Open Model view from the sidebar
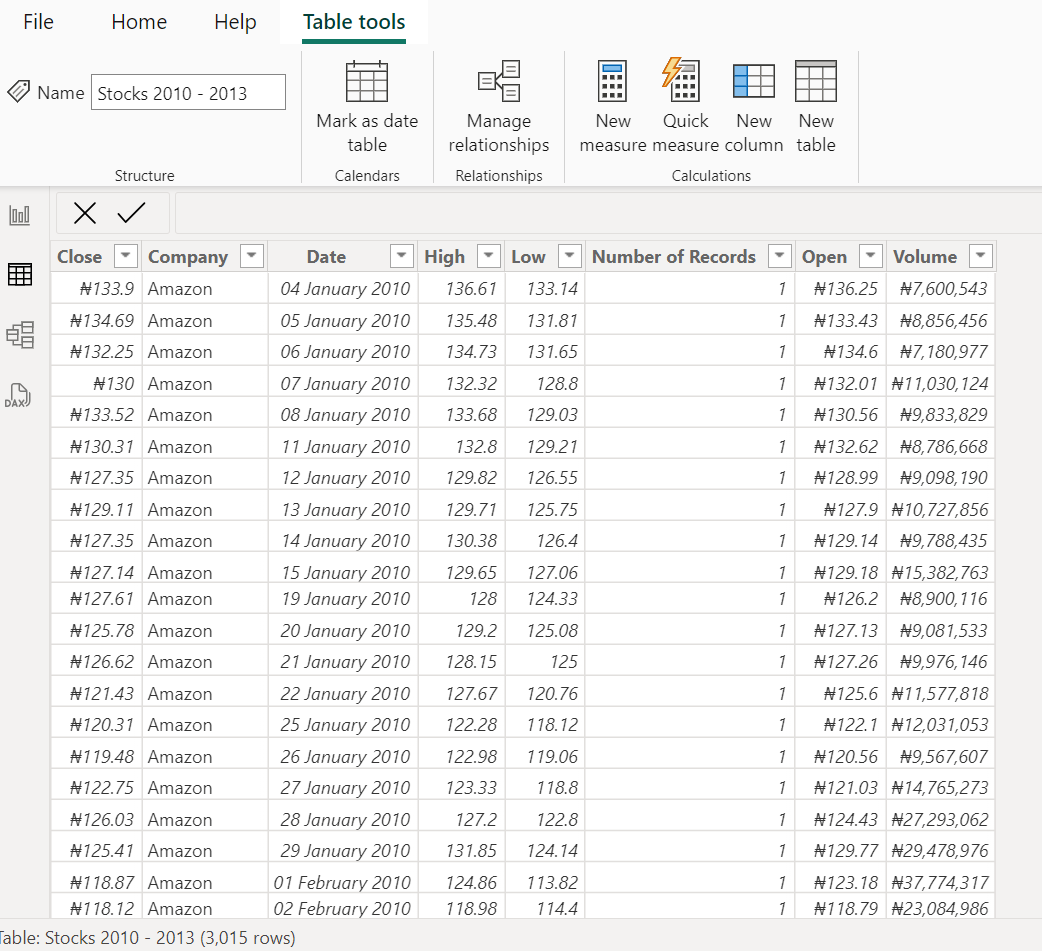The width and height of the screenshot is (1042, 951). coord(19,335)
